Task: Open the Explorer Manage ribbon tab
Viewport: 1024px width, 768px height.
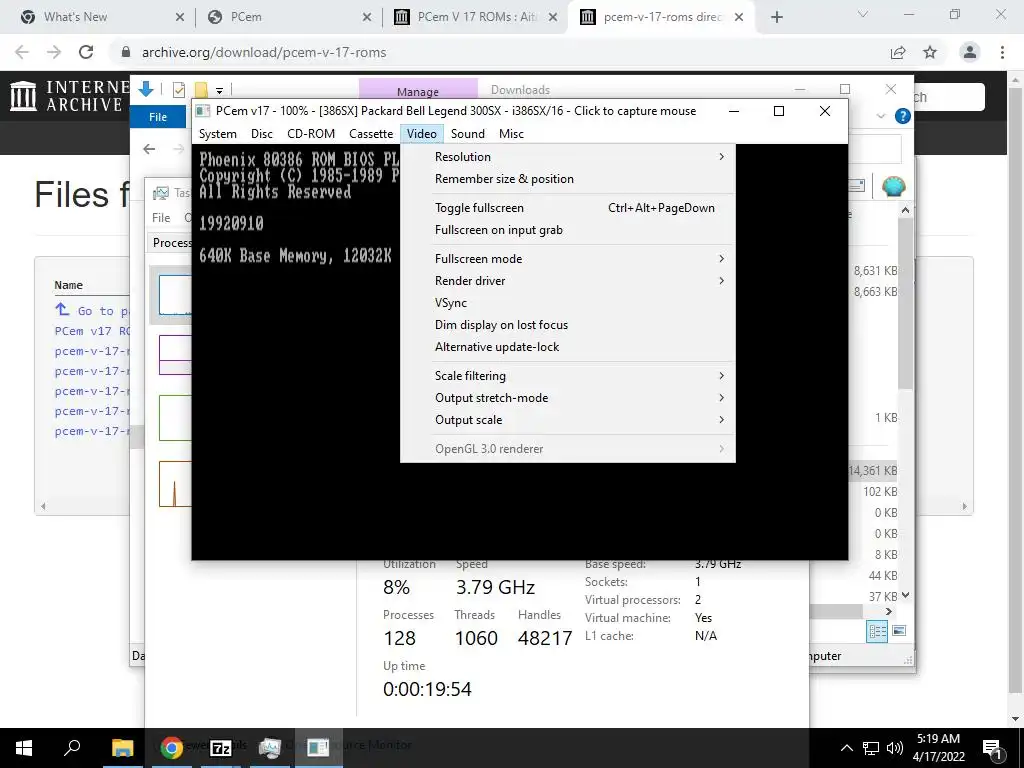Action: [418, 90]
